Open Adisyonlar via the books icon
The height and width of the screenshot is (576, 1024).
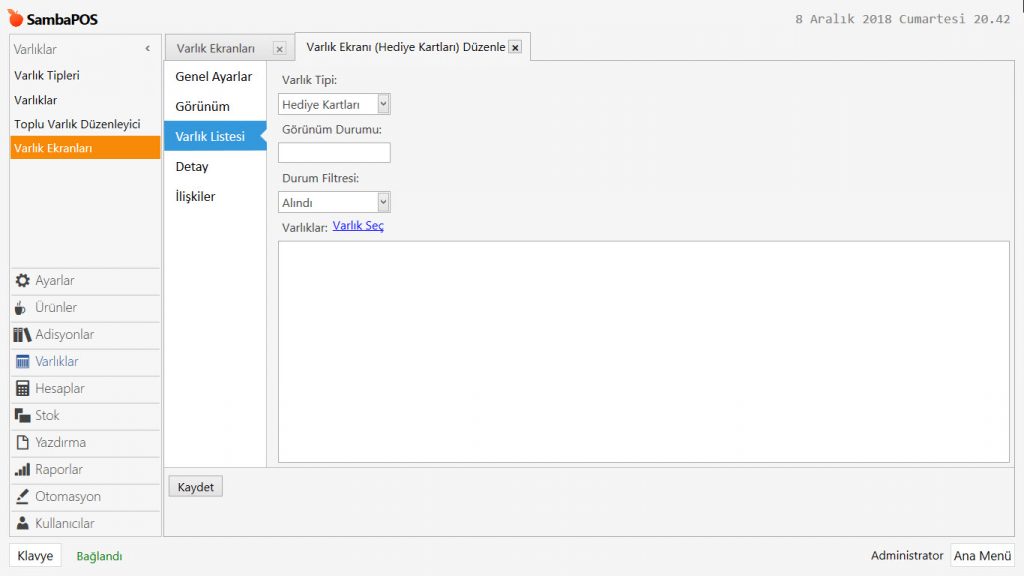22,335
